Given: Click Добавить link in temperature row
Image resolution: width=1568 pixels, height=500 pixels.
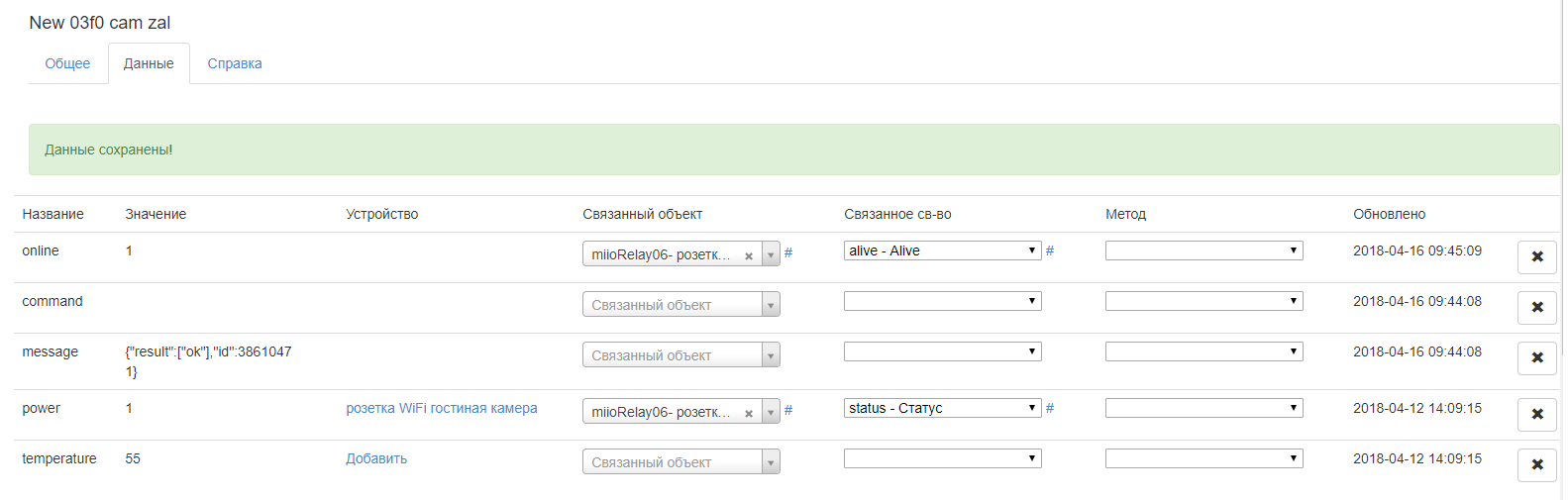Looking at the screenshot, I should 376,459.
